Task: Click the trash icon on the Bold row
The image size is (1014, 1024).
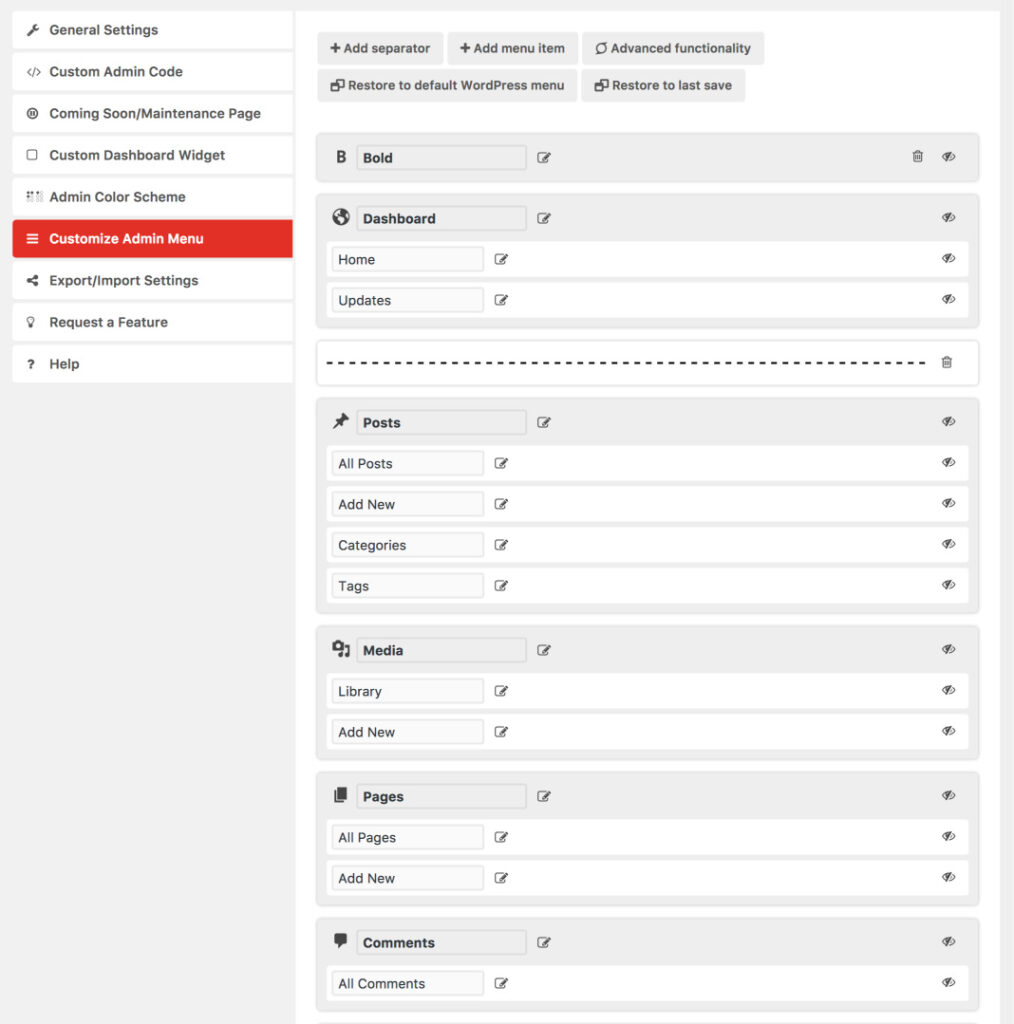Action: [x=917, y=157]
